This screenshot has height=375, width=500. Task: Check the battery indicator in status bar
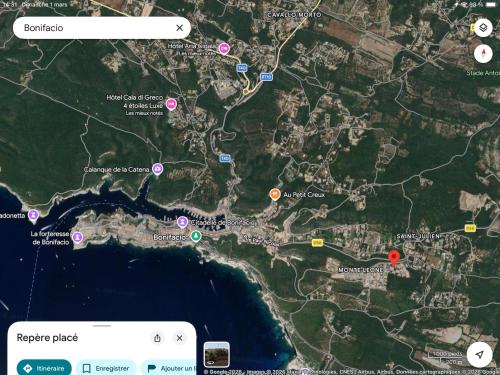[x=491, y=5]
